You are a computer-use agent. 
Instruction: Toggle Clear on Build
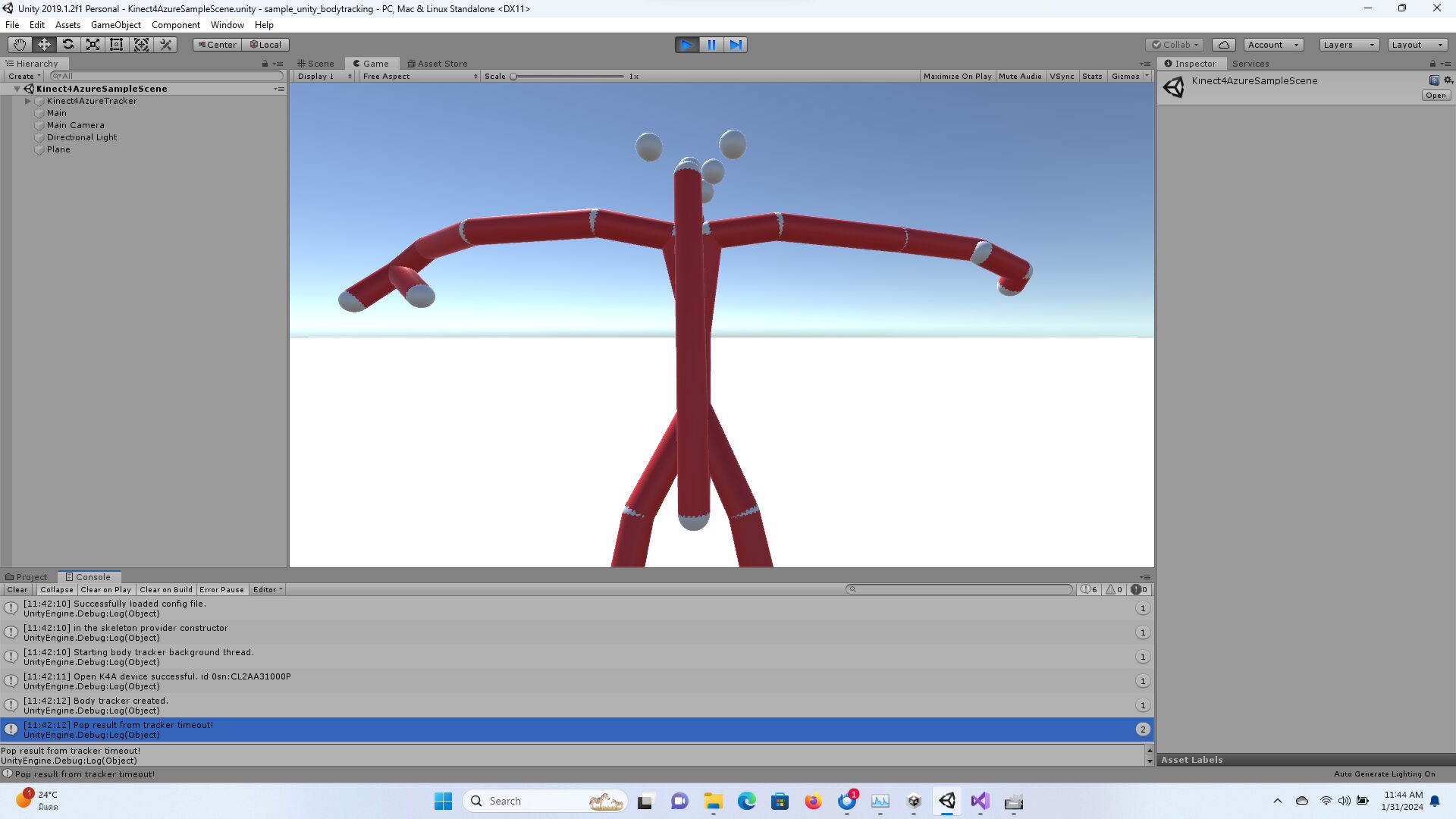pyautogui.click(x=166, y=589)
